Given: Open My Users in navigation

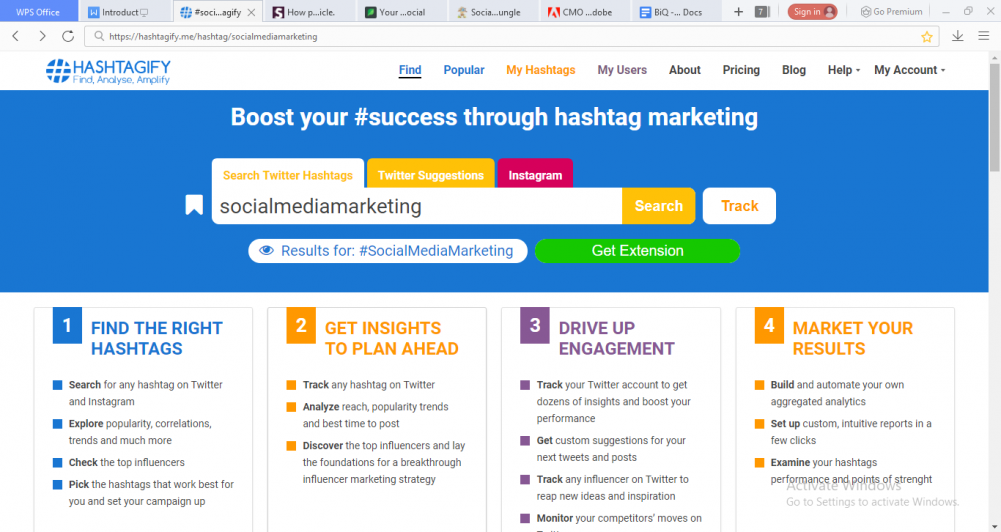Looking at the screenshot, I should 622,70.
